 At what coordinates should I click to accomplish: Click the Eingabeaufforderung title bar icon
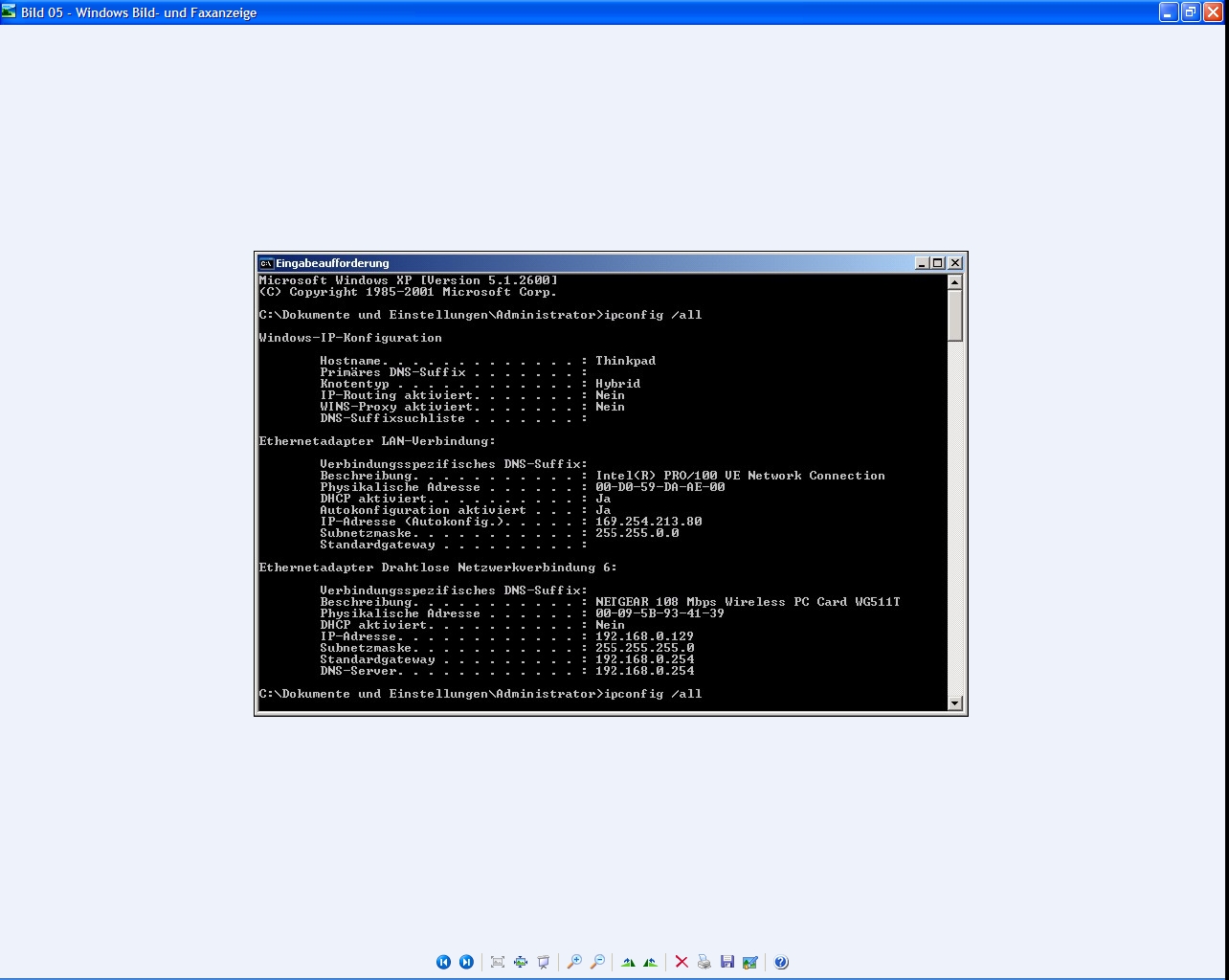(266, 263)
